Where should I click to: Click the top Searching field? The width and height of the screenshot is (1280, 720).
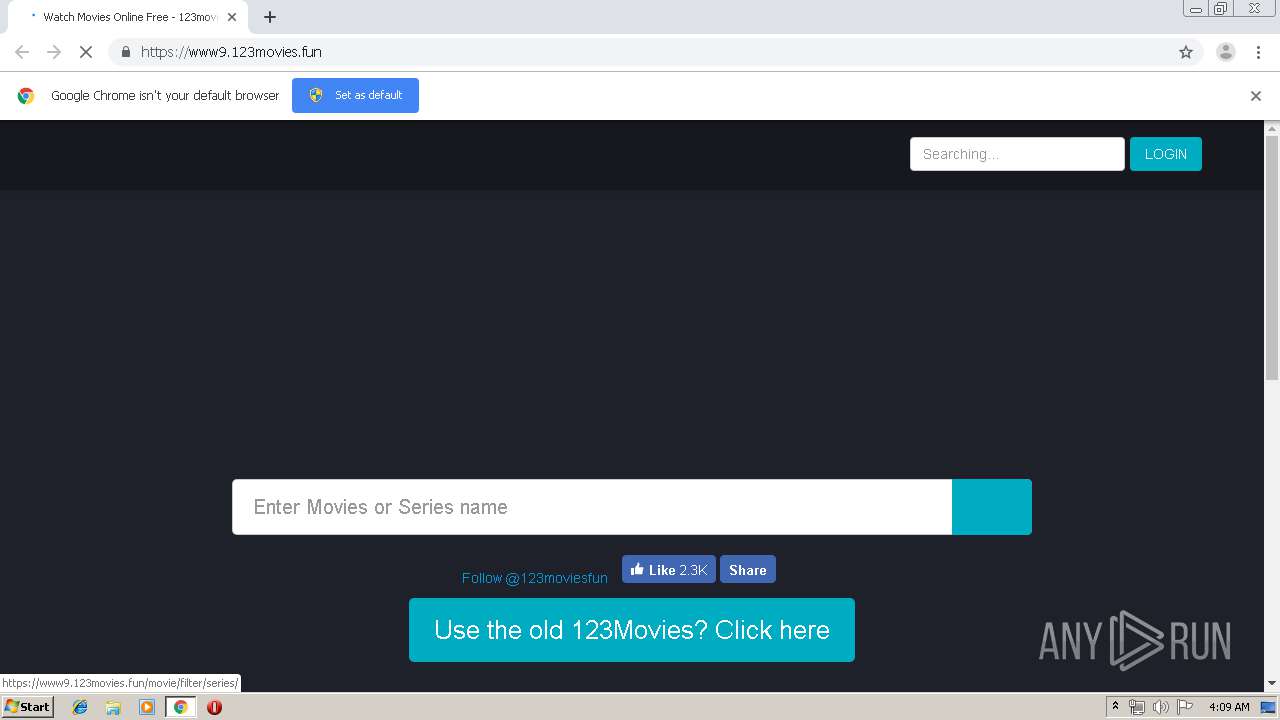tap(1017, 154)
